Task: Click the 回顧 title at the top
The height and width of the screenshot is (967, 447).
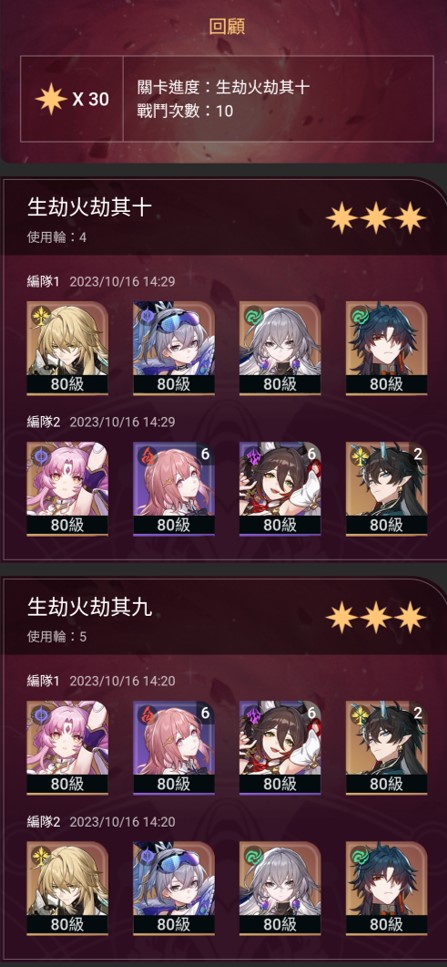Action: (x=223, y=26)
